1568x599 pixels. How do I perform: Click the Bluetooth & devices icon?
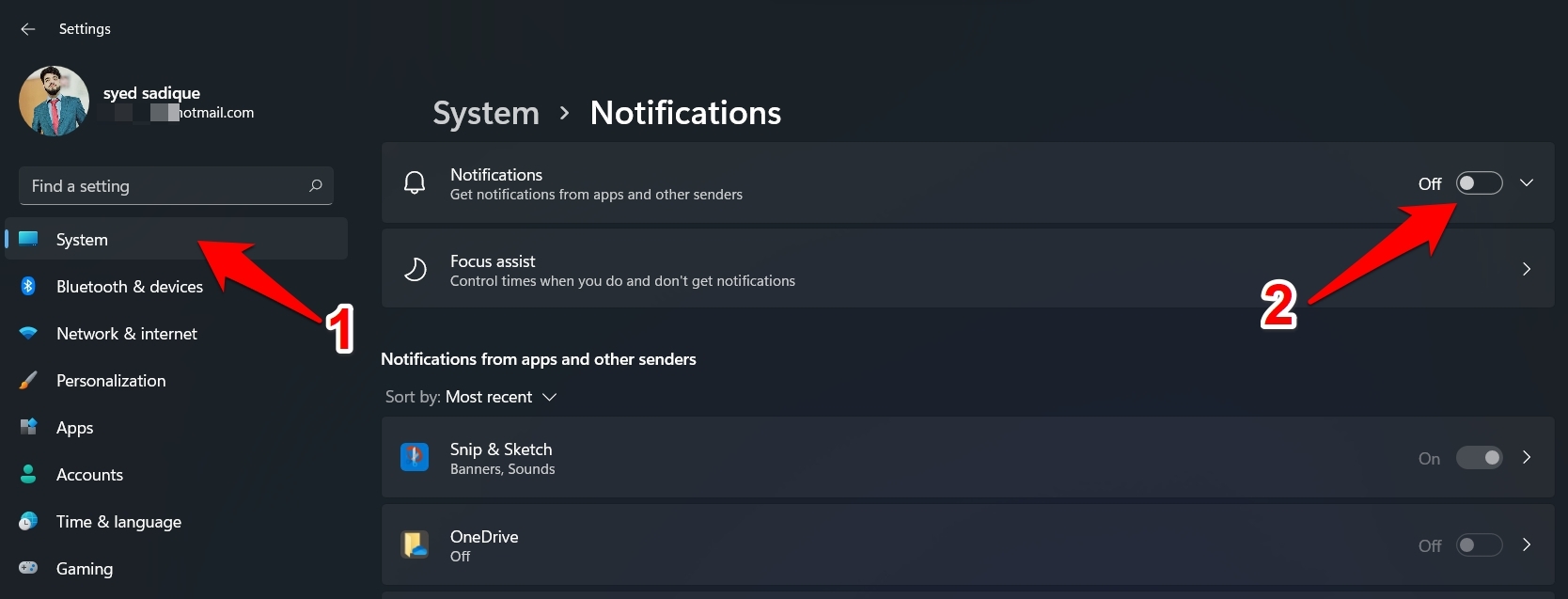tap(28, 286)
